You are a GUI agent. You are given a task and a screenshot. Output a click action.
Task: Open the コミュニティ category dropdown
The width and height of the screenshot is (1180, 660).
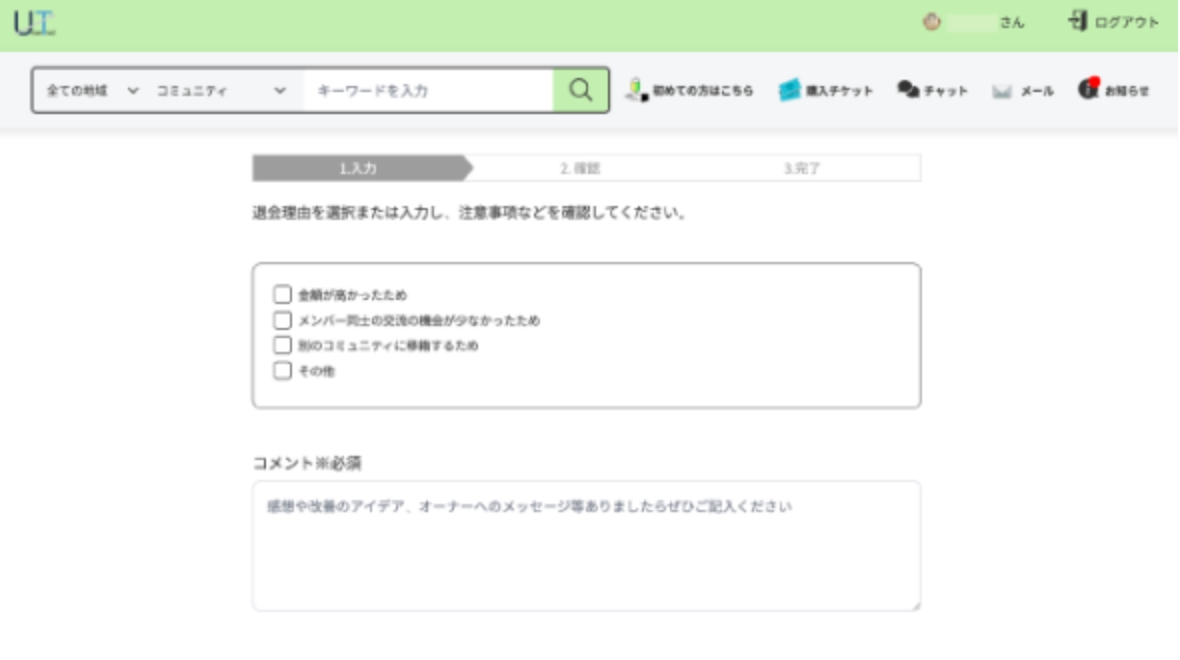(220, 90)
